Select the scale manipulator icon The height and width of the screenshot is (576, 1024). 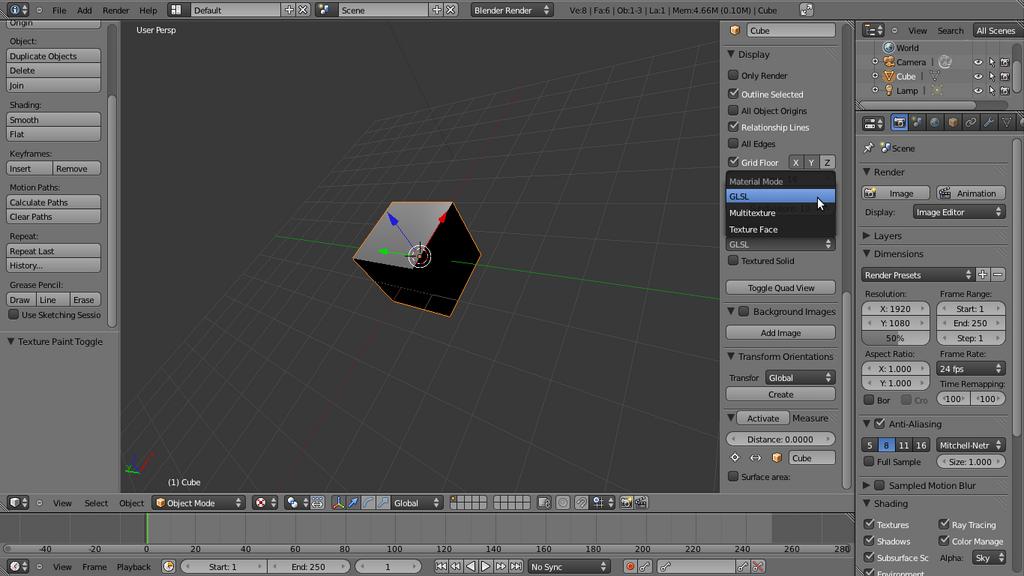tap(383, 503)
